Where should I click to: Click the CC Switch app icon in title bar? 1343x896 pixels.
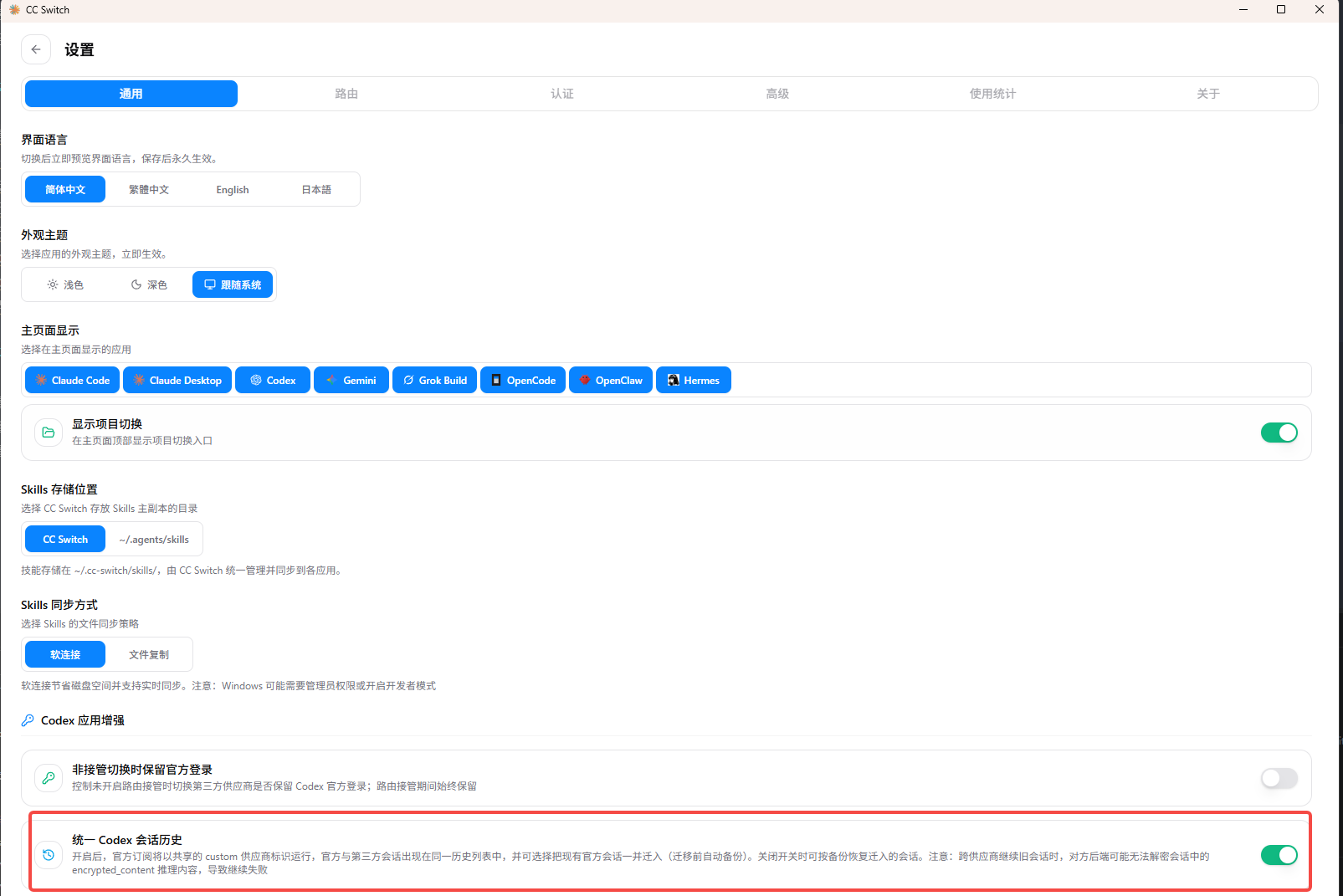point(14,10)
